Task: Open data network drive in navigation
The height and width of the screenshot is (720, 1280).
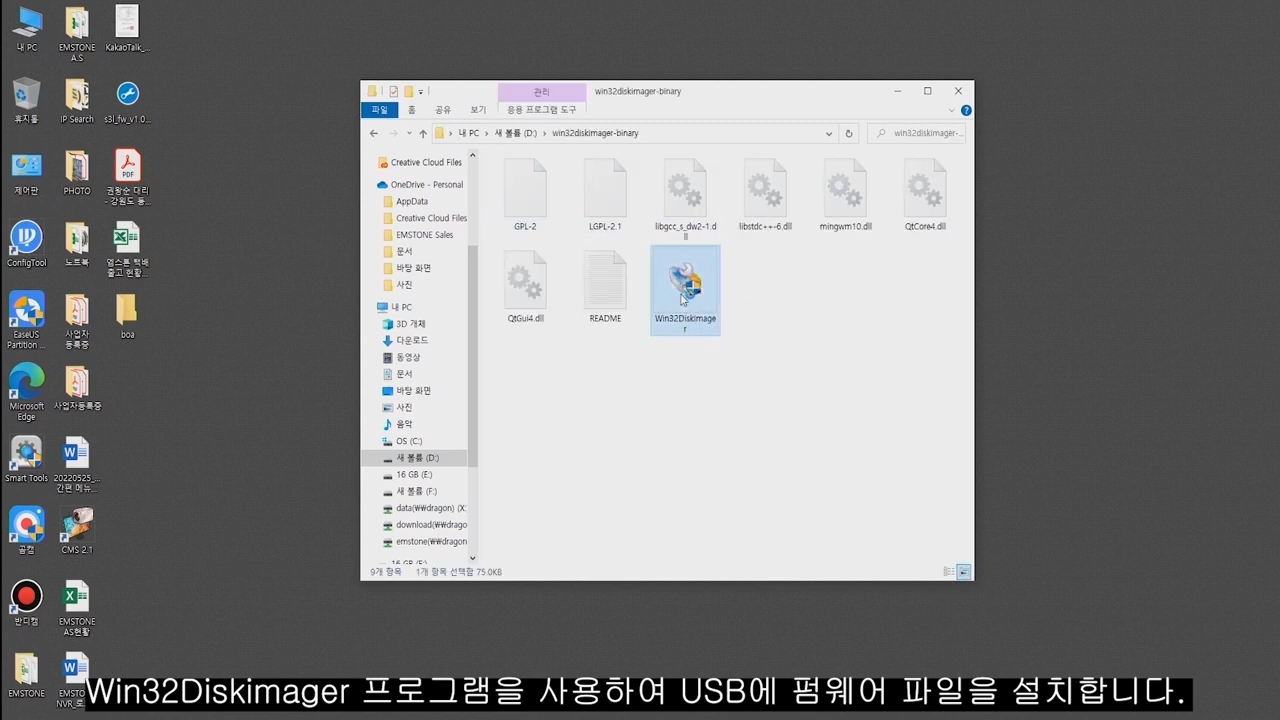Action: [x=424, y=508]
